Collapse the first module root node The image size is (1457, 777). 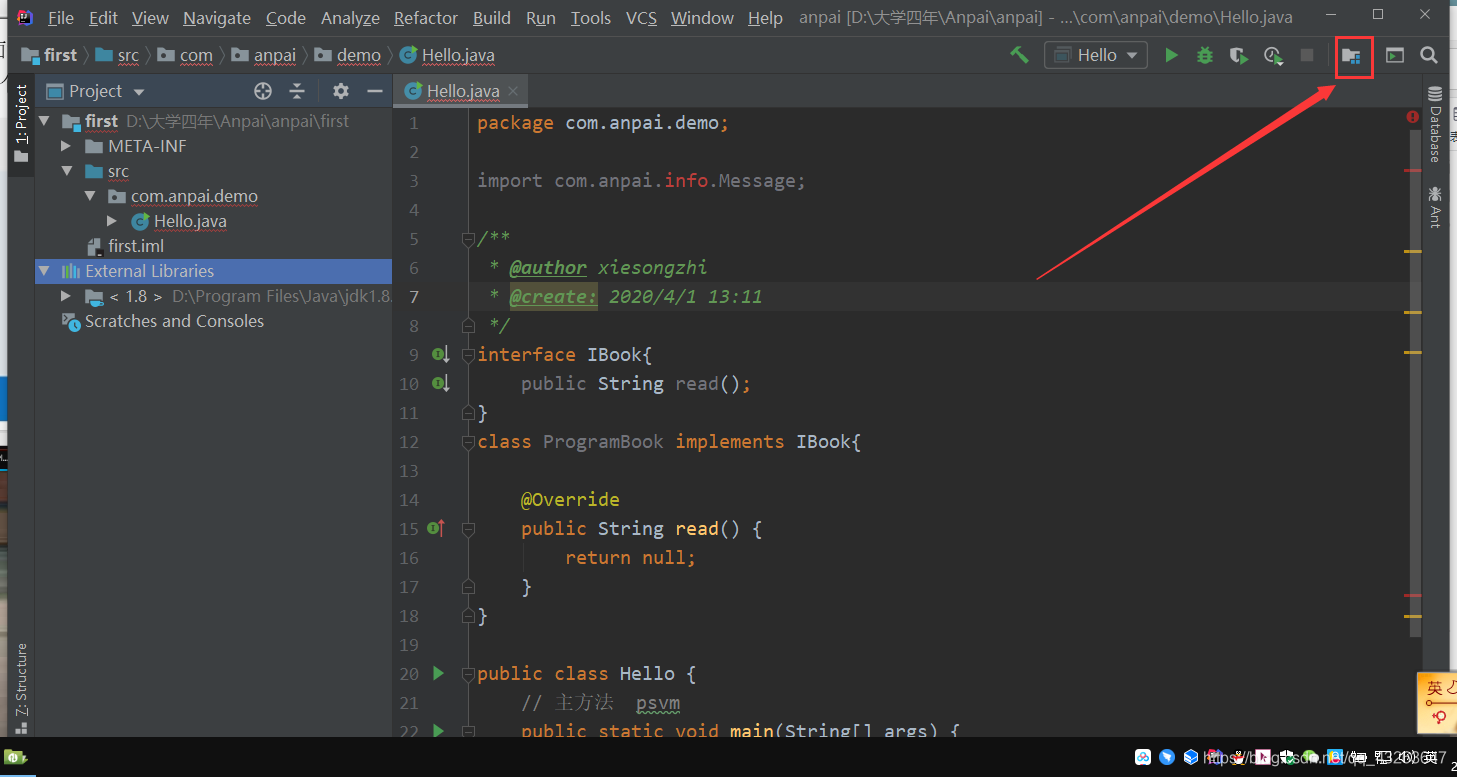tap(45, 121)
